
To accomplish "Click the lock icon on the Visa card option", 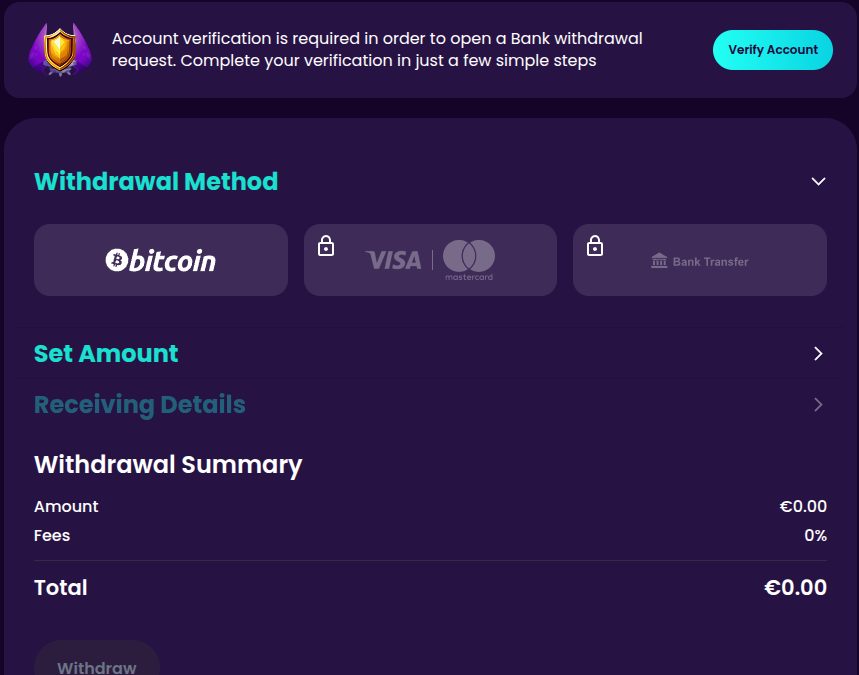I will pos(326,246).
